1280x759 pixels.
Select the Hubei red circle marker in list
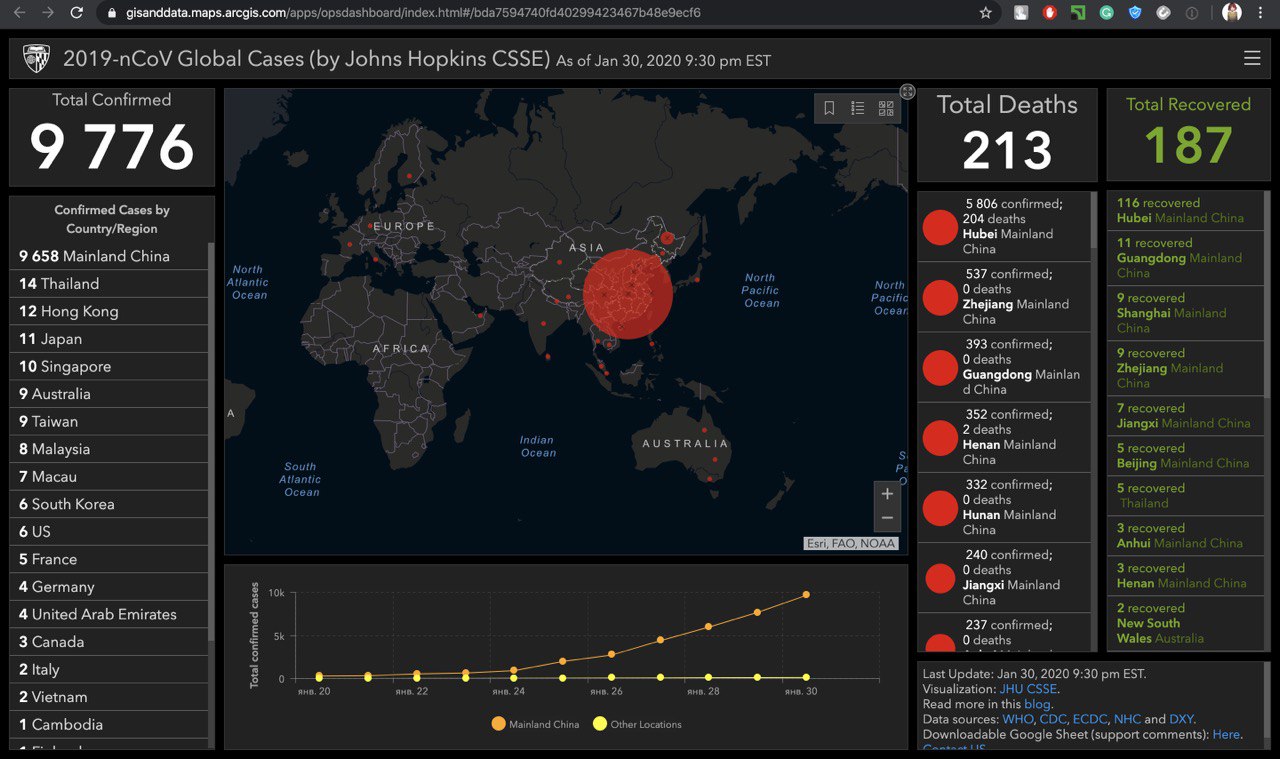click(940, 227)
